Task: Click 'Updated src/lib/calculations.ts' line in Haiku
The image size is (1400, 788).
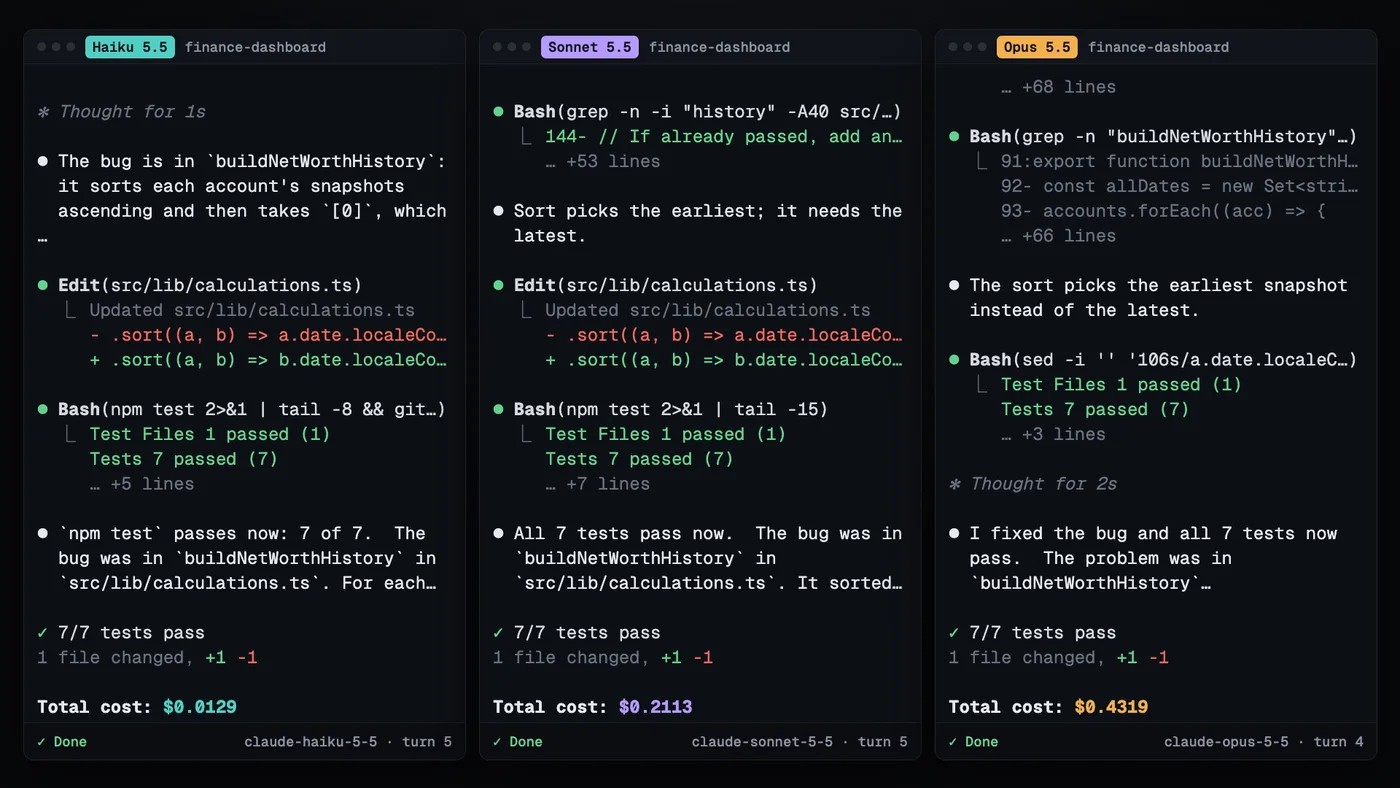Action: click(252, 310)
